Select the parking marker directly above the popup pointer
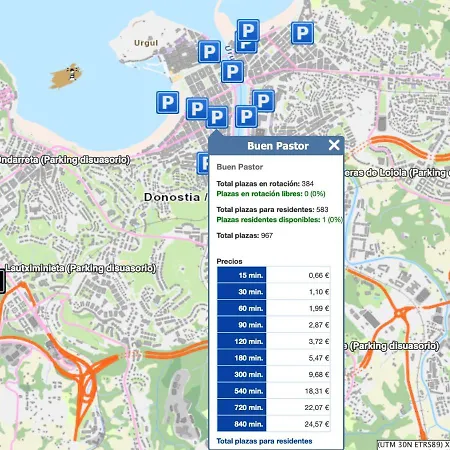The image size is (450, 450). (x=217, y=117)
